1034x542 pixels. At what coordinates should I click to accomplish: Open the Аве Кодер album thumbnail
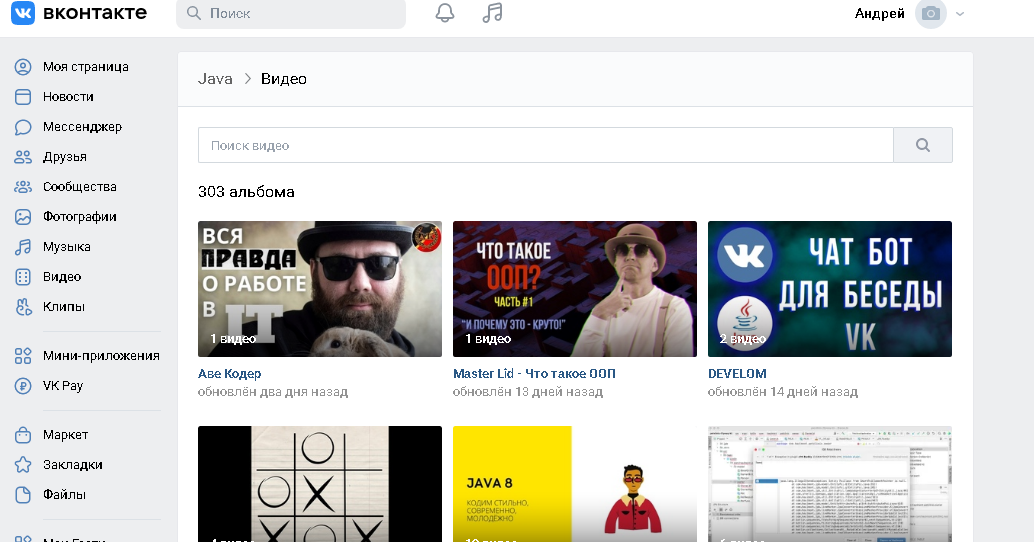tap(320, 289)
